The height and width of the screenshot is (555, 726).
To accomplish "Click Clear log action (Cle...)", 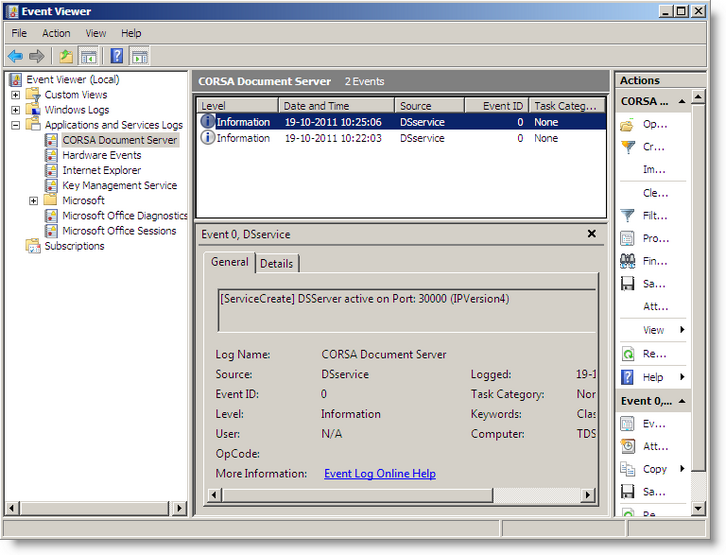I will coord(655,193).
